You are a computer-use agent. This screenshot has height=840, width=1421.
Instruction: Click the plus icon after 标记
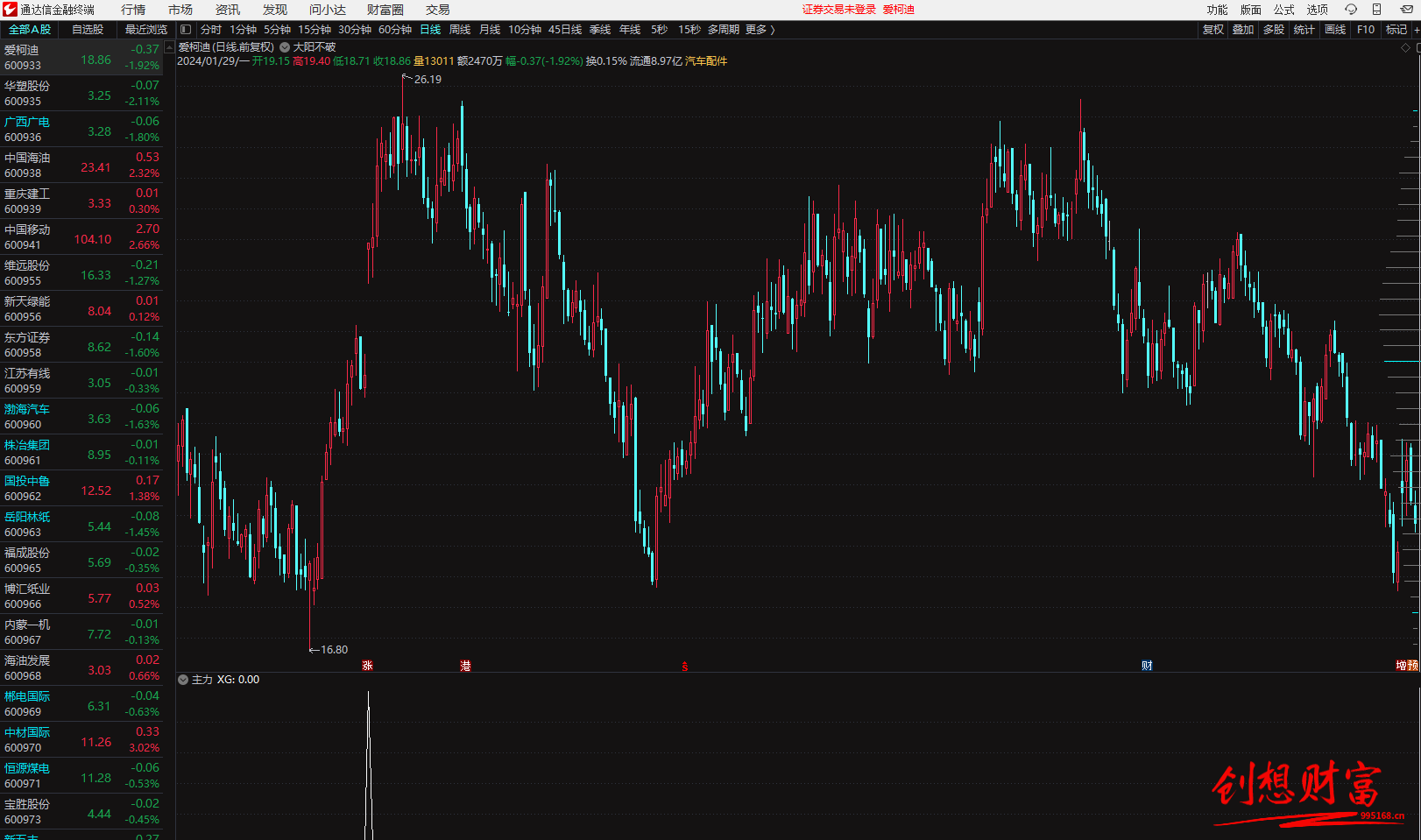[1416, 30]
